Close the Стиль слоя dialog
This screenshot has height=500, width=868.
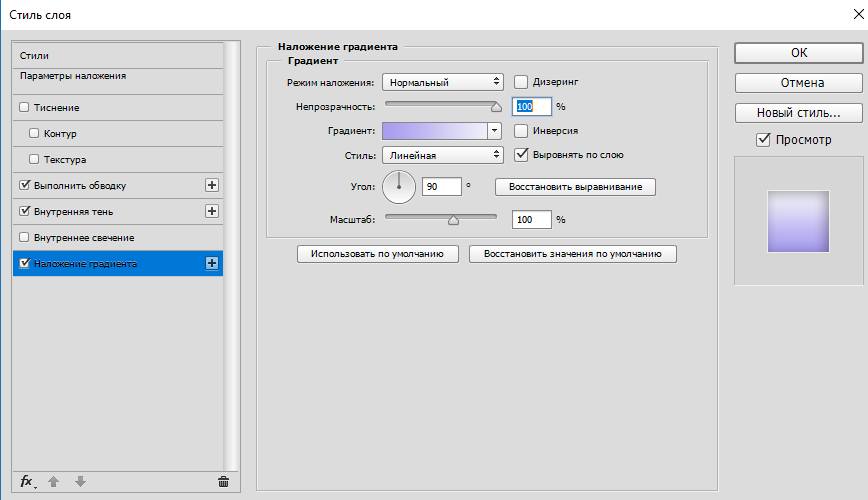pyautogui.click(x=859, y=14)
